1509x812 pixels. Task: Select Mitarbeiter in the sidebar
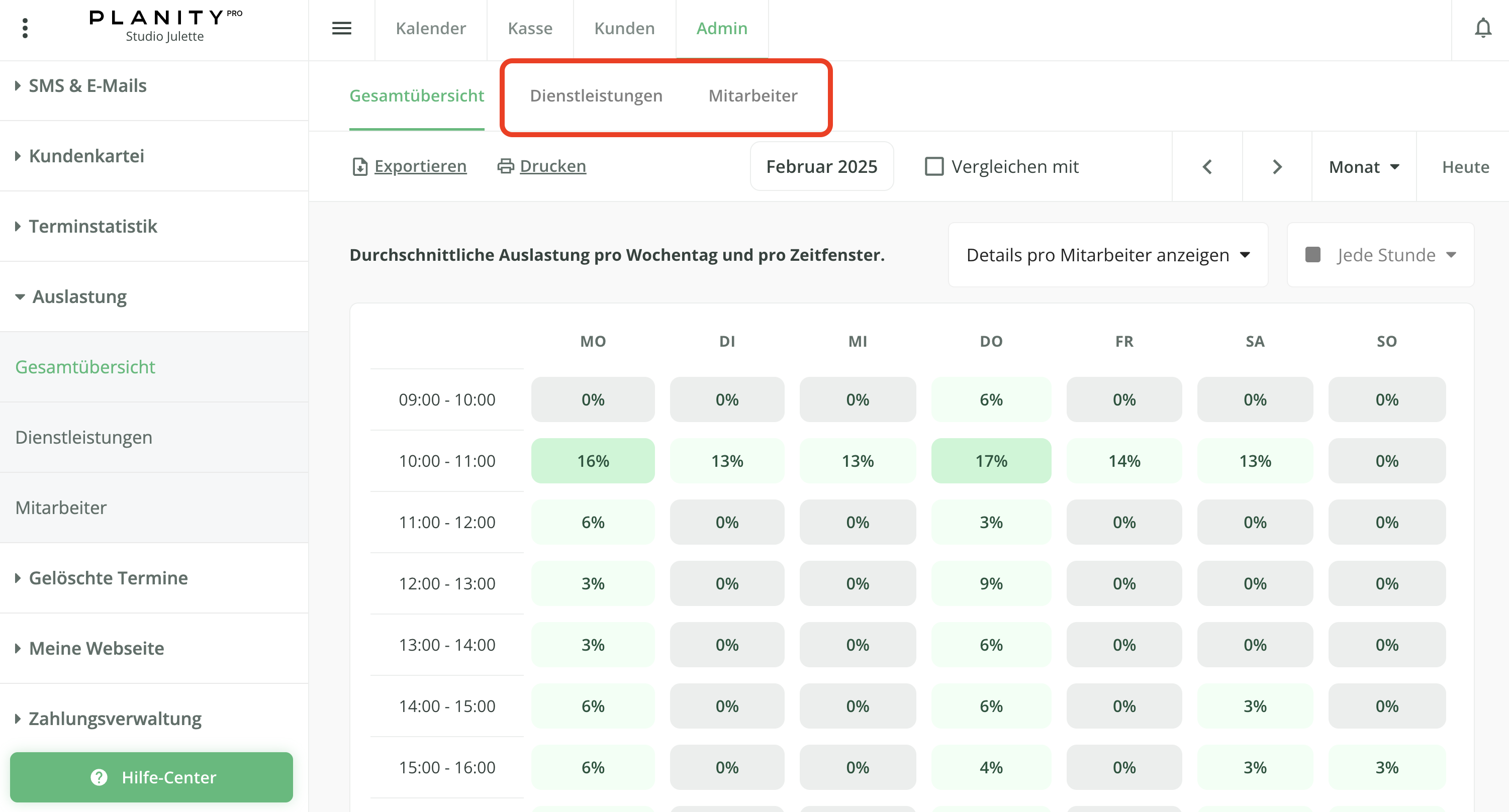coord(61,507)
